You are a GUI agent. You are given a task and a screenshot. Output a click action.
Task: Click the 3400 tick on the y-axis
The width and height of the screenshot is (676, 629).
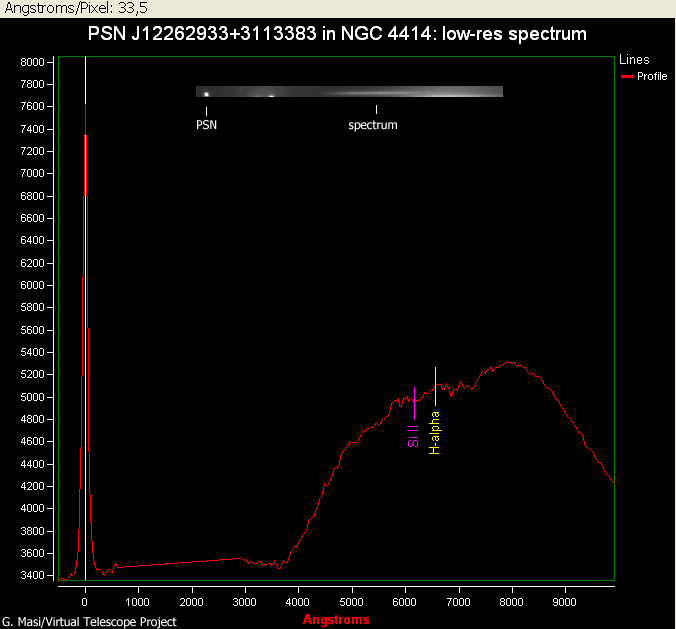point(32,575)
